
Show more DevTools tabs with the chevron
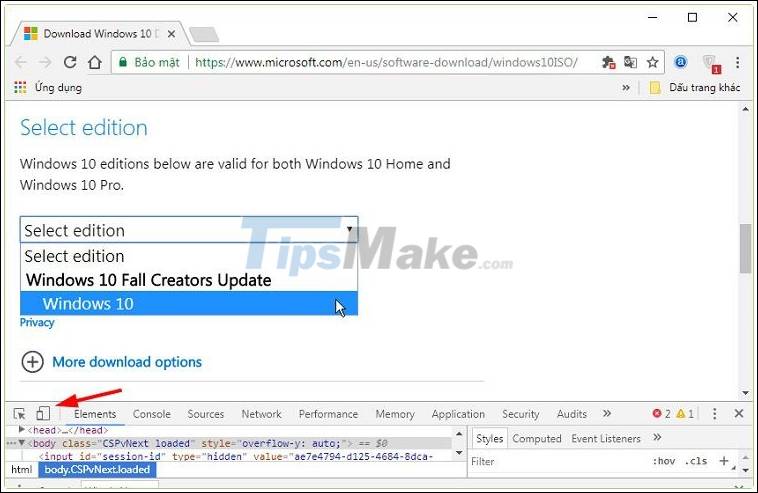tap(607, 413)
